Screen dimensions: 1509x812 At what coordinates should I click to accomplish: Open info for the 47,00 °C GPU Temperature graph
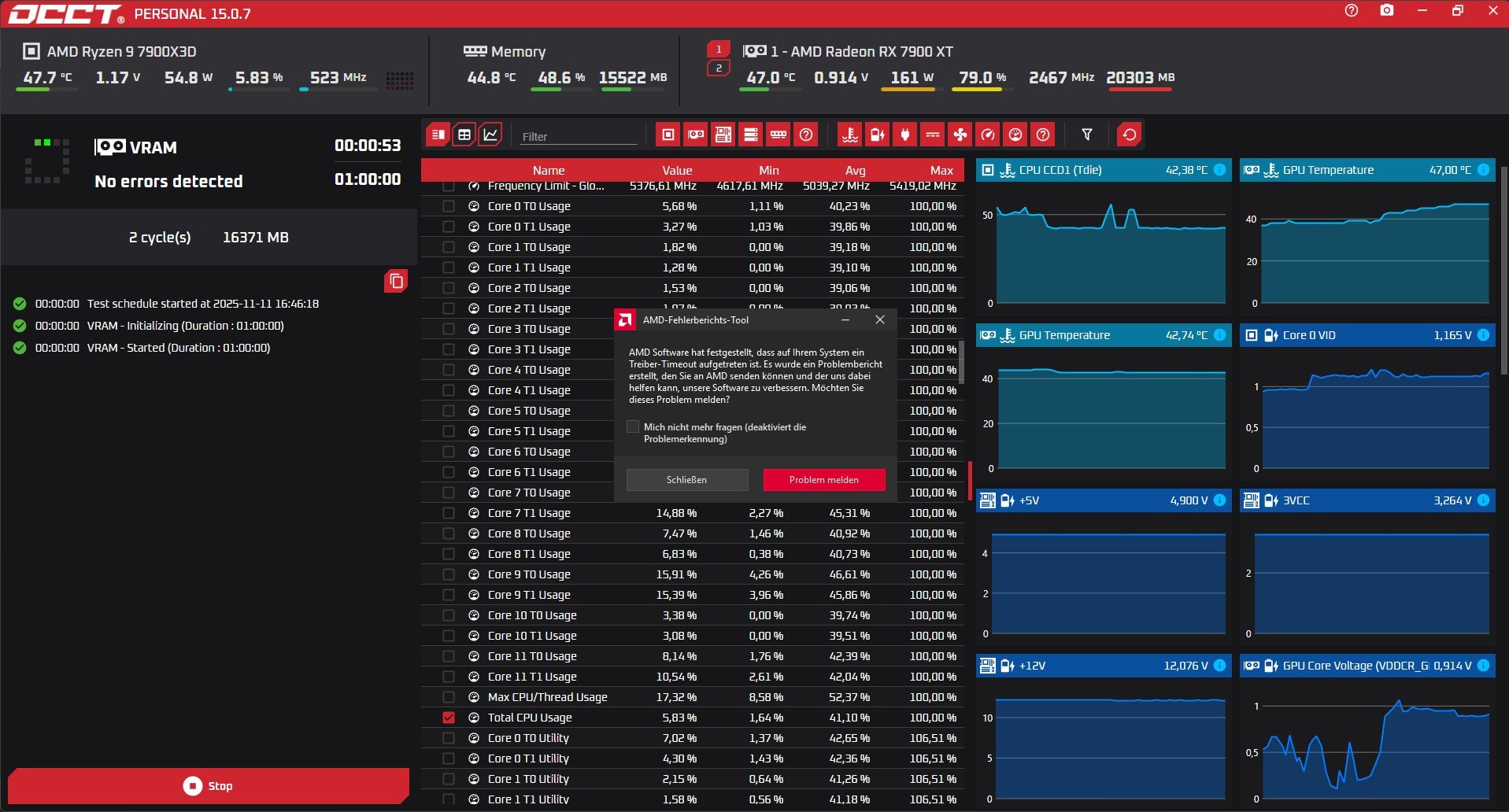1483,170
